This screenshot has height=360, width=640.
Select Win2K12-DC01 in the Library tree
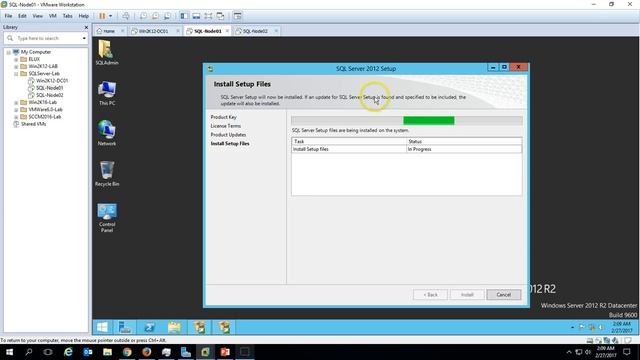tap(52, 81)
